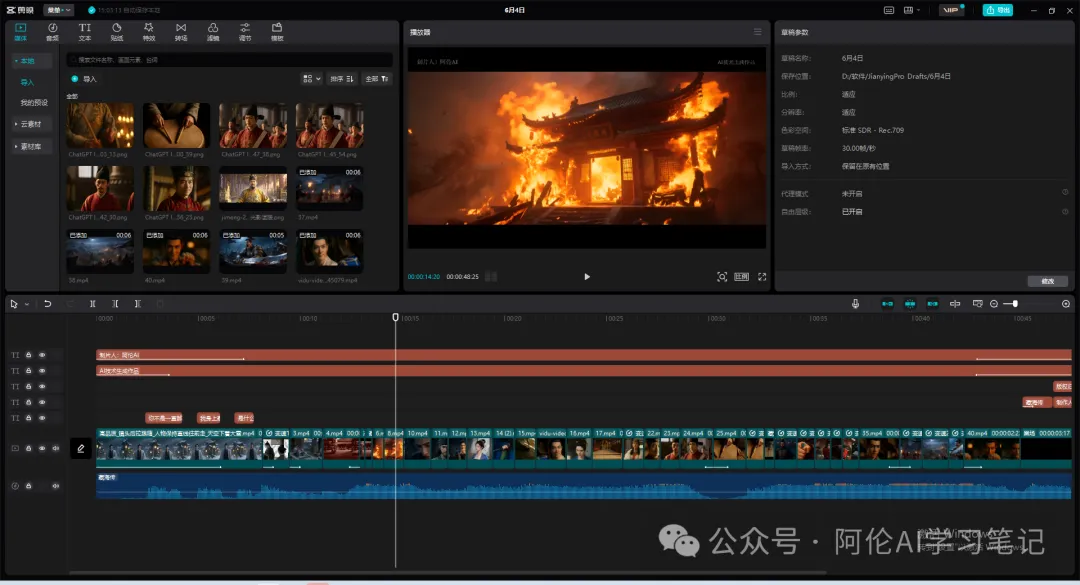Play the preview video
This screenshot has height=585, width=1080.
(587, 277)
